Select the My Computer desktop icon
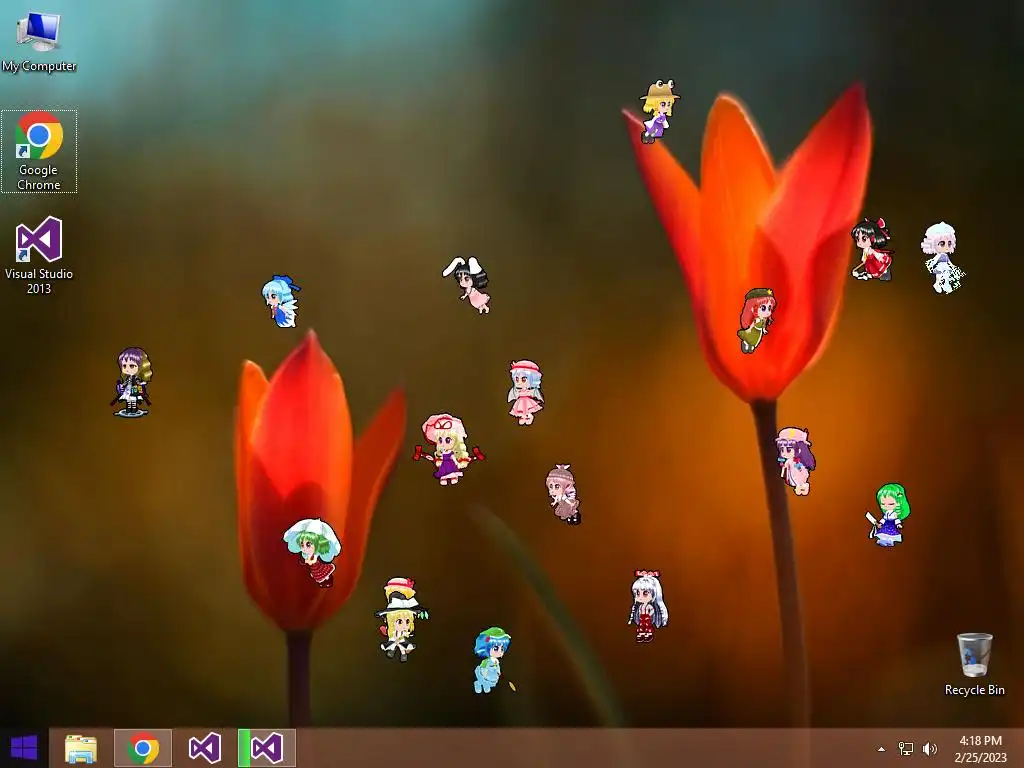This screenshot has width=1024, height=768. coord(39,42)
